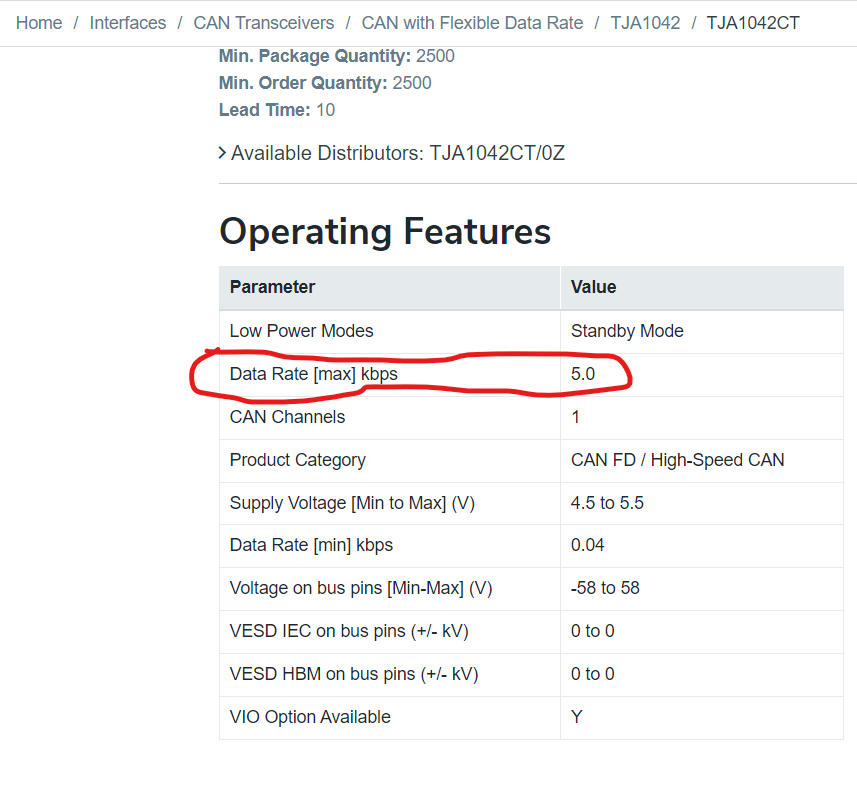The height and width of the screenshot is (786, 857).
Task: Select the CAN Channels parameter cell
Action: point(287,417)
